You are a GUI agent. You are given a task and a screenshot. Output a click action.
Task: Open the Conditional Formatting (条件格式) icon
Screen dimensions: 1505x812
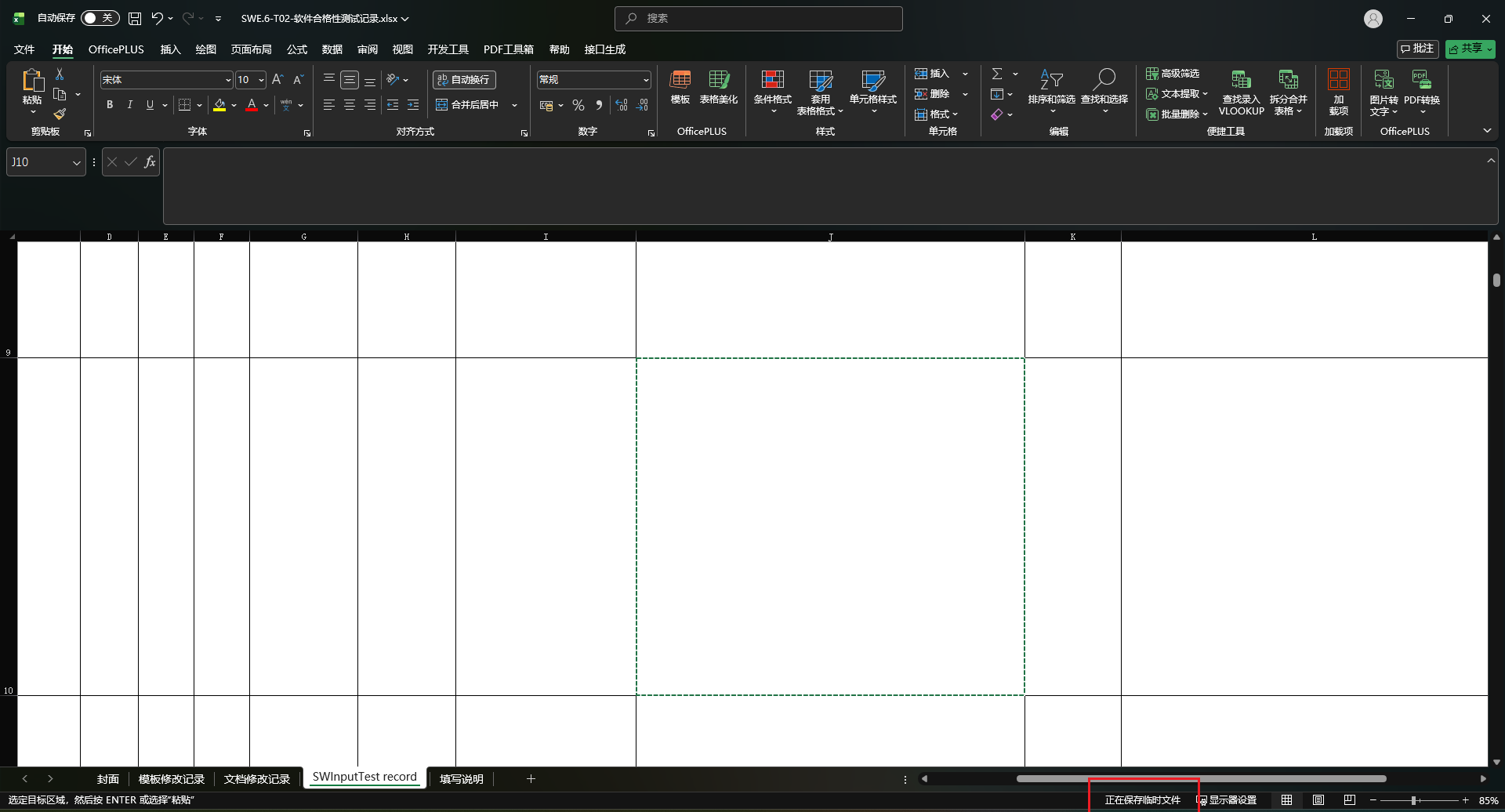pyautogui.click(x=772, y=81)
